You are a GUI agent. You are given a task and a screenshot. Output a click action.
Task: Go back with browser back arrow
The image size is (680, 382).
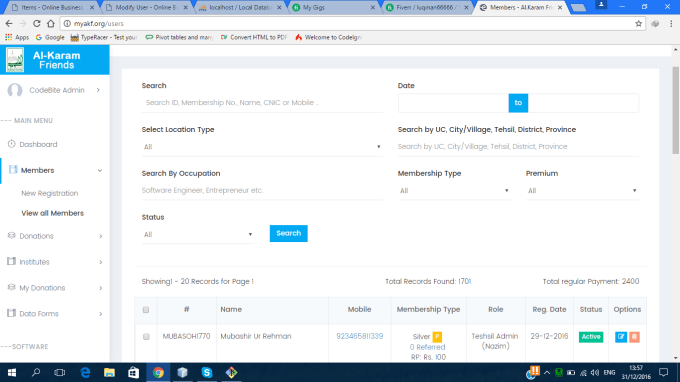click(x=9, y=24)
